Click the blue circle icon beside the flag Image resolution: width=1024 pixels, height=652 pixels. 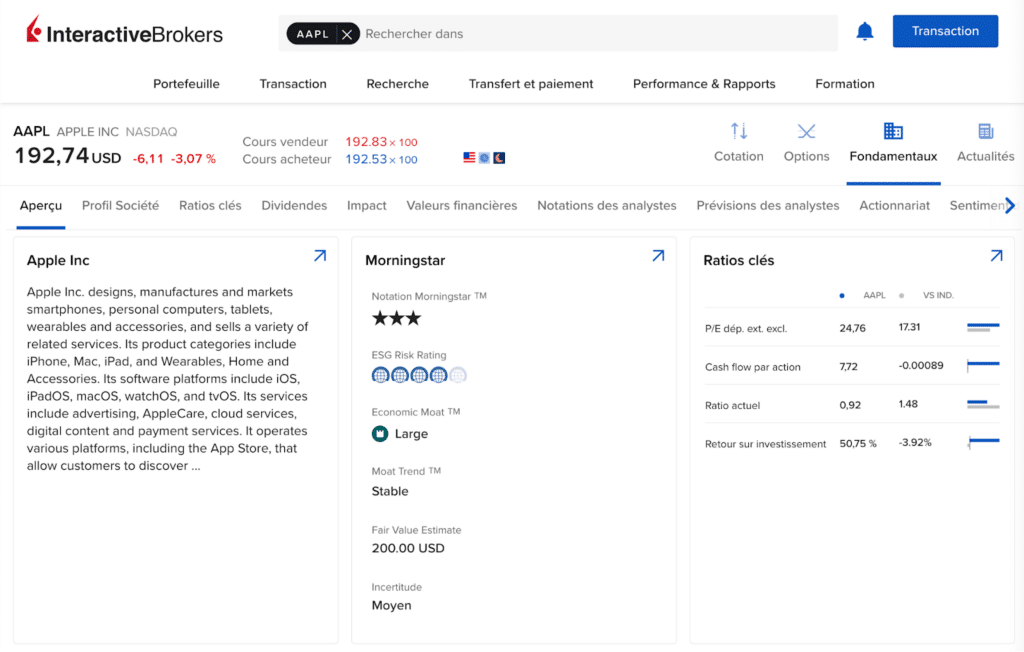tap(484, 157)
